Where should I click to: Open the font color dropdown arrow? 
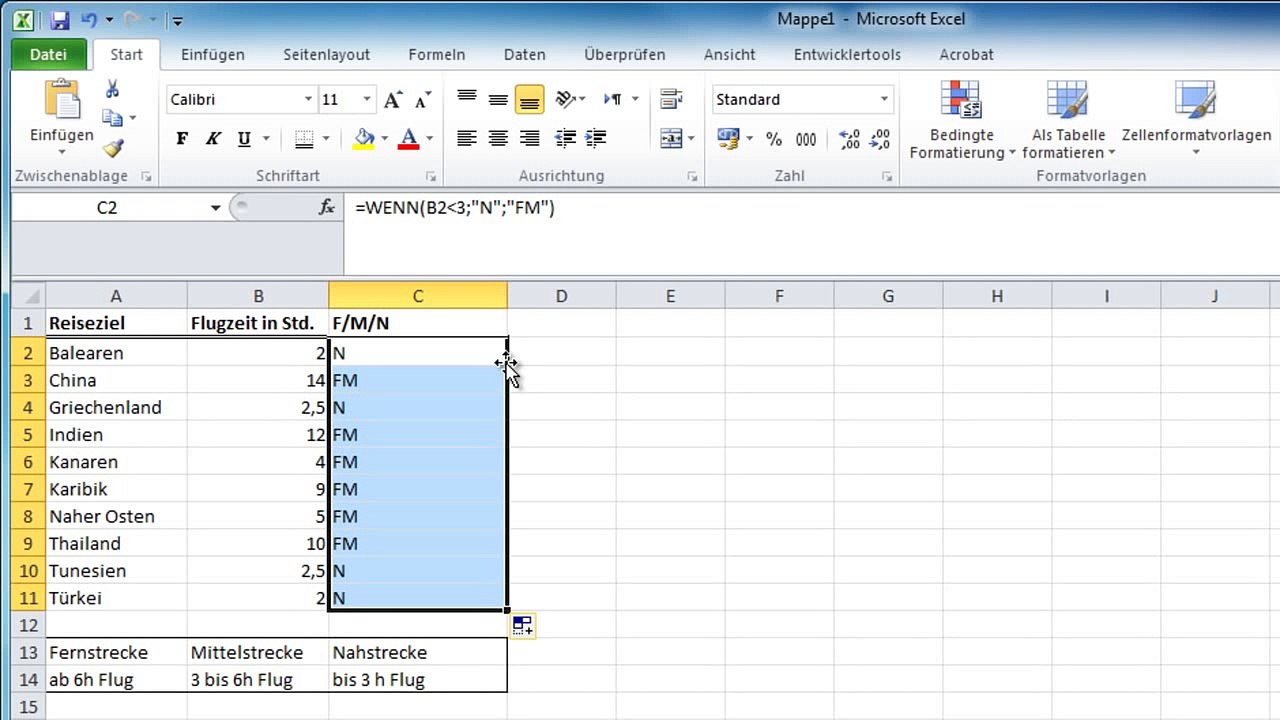pos(429,139)
